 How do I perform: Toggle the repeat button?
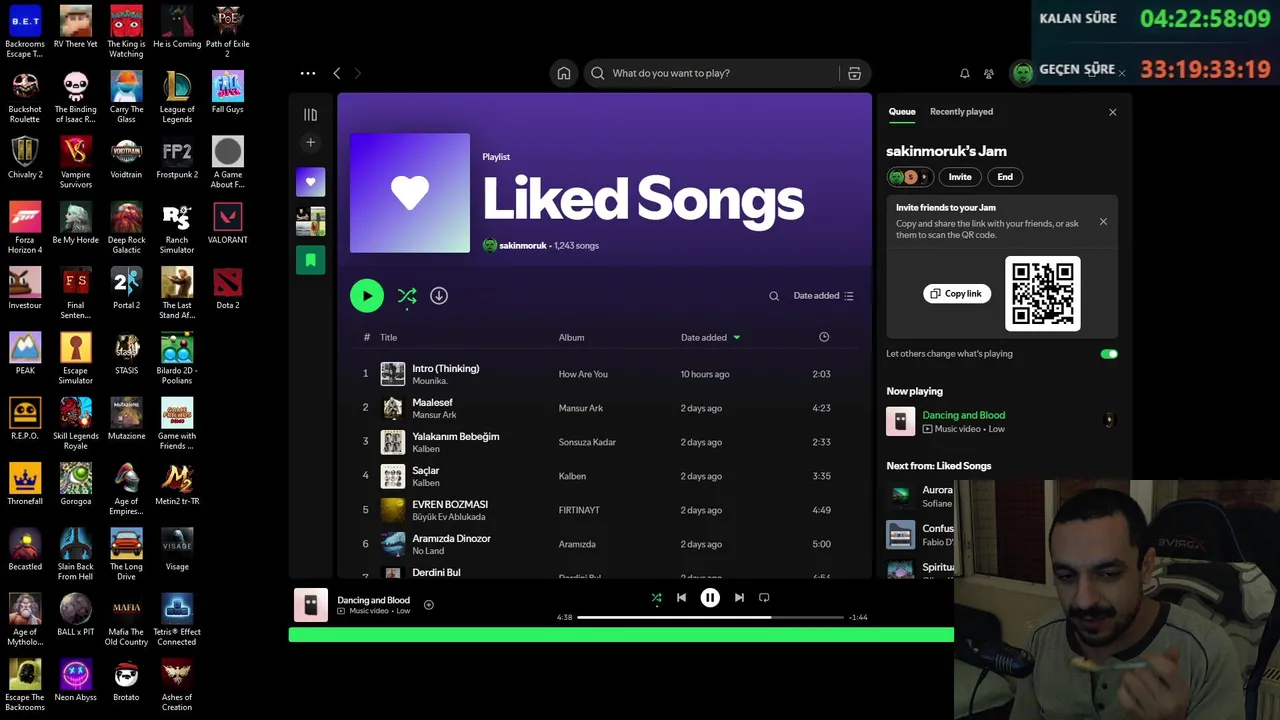(764, 598)
